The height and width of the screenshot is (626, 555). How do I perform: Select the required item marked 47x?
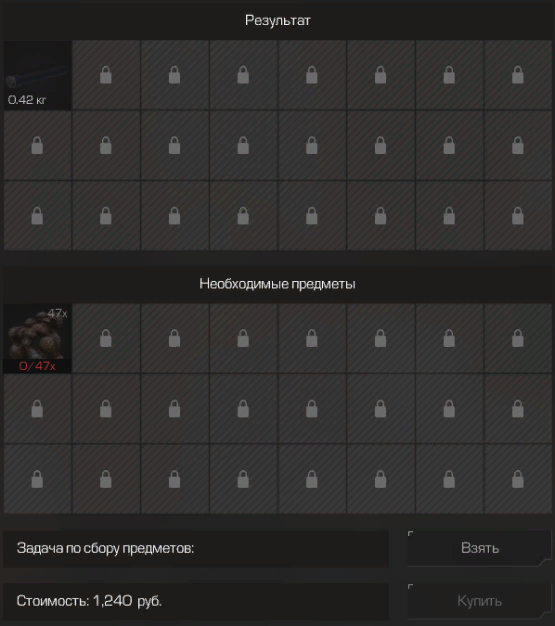pyautogui.click(x=38, y=338)
